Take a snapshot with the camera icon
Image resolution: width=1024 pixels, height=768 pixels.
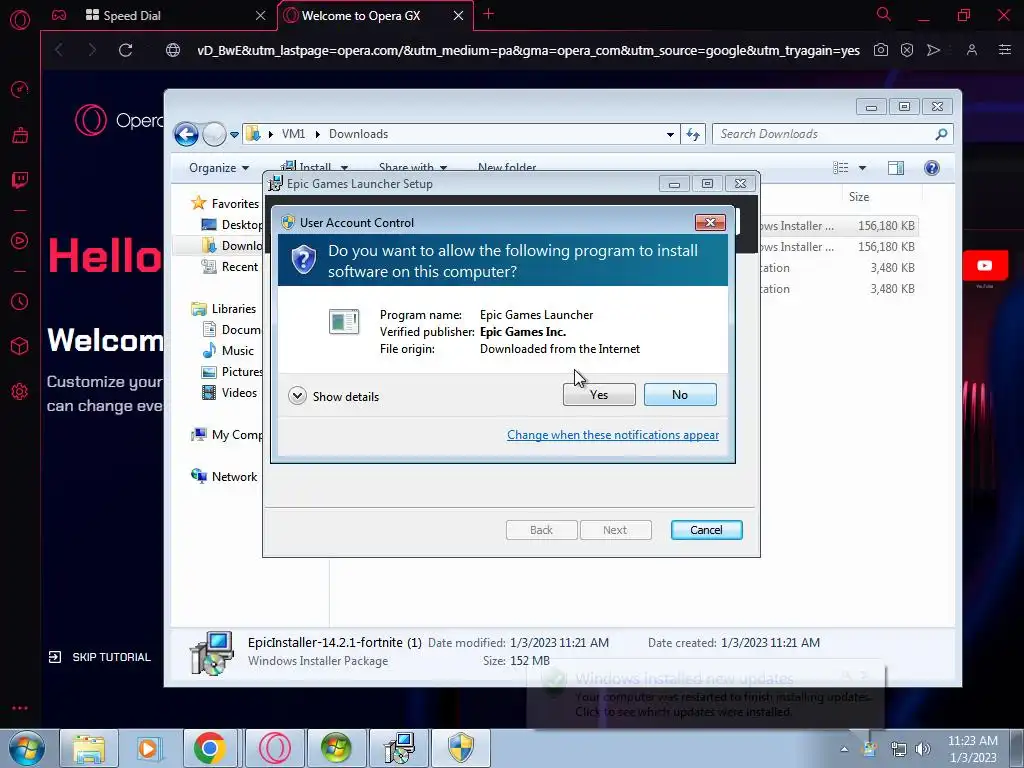[x=880, y=50]
